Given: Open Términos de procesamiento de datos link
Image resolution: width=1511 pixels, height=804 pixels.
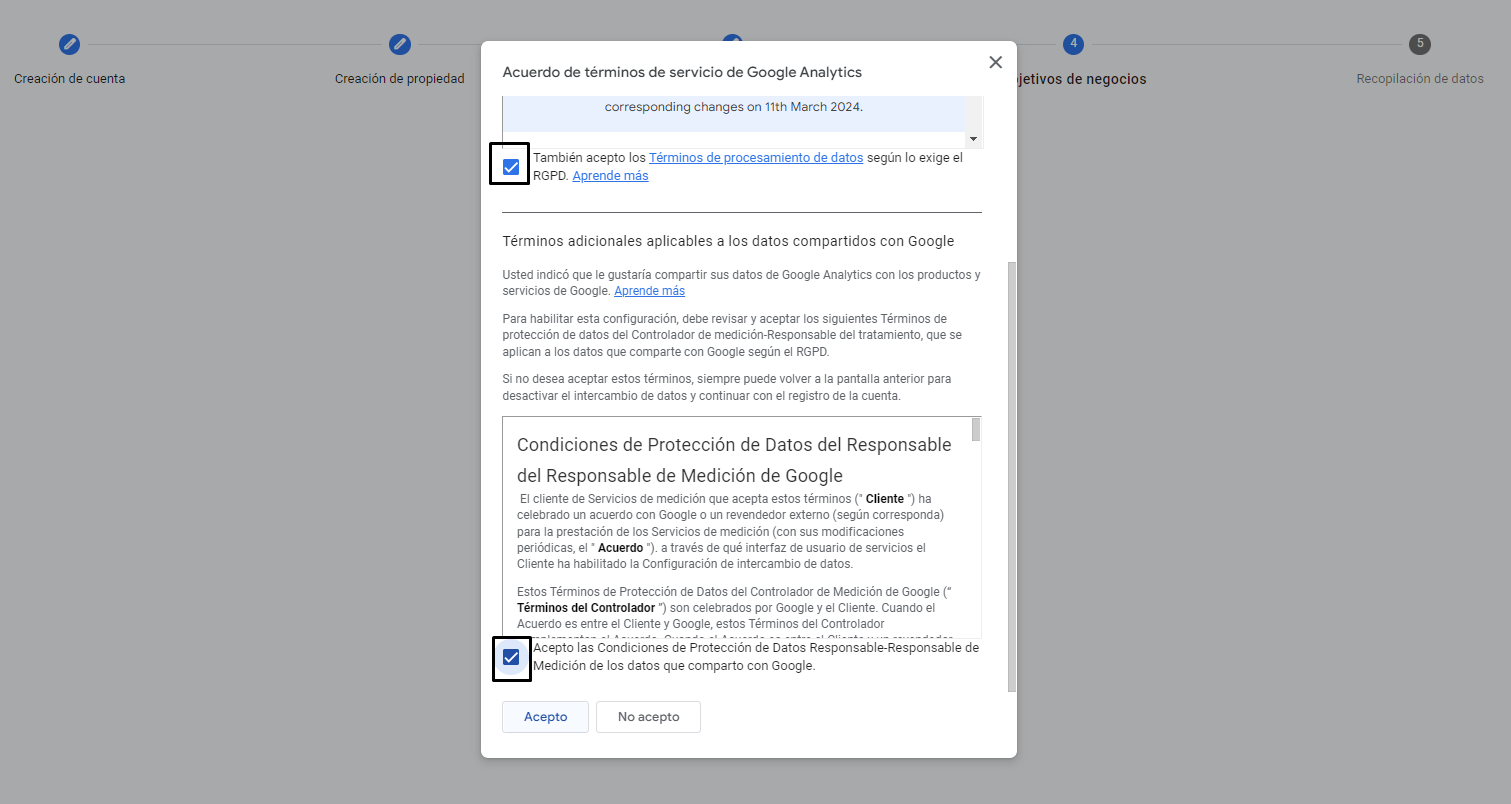Looking at the screenshot, I should point(756,158).
